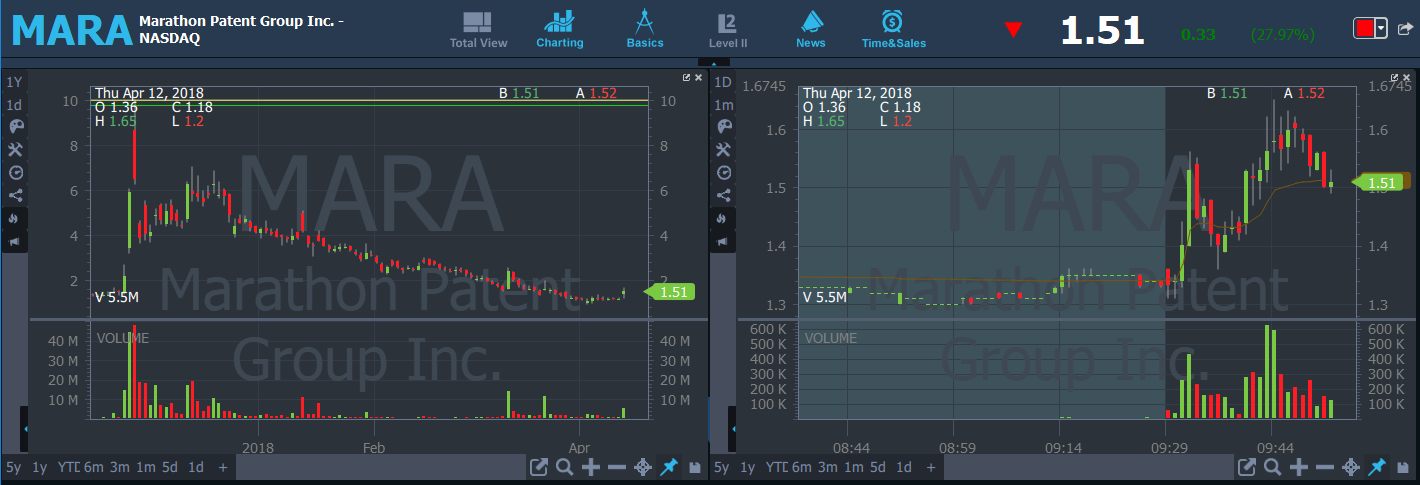The width and height of the screenshot is (1420, 485).
Task: Add custom range on right chart
Action: (932, 467)
